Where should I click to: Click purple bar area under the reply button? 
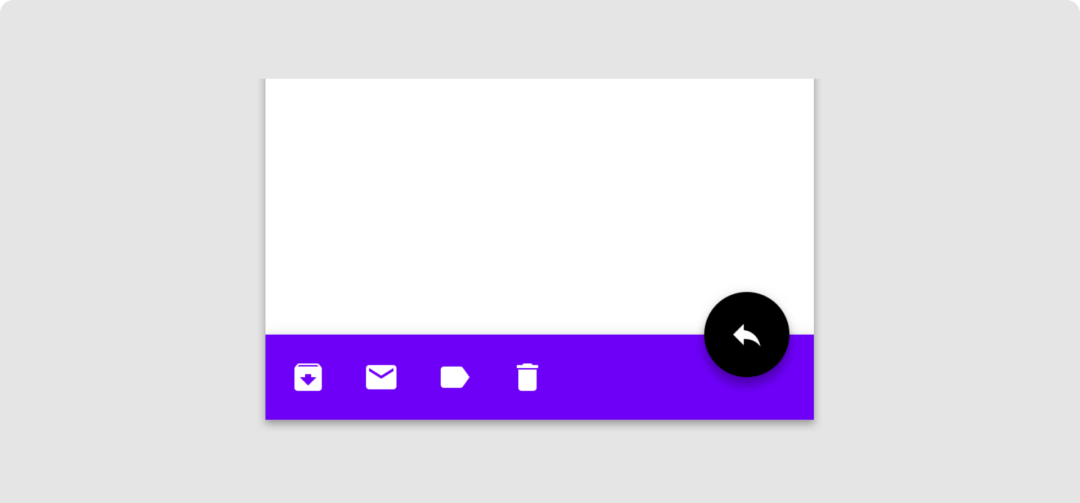(747, 400)
